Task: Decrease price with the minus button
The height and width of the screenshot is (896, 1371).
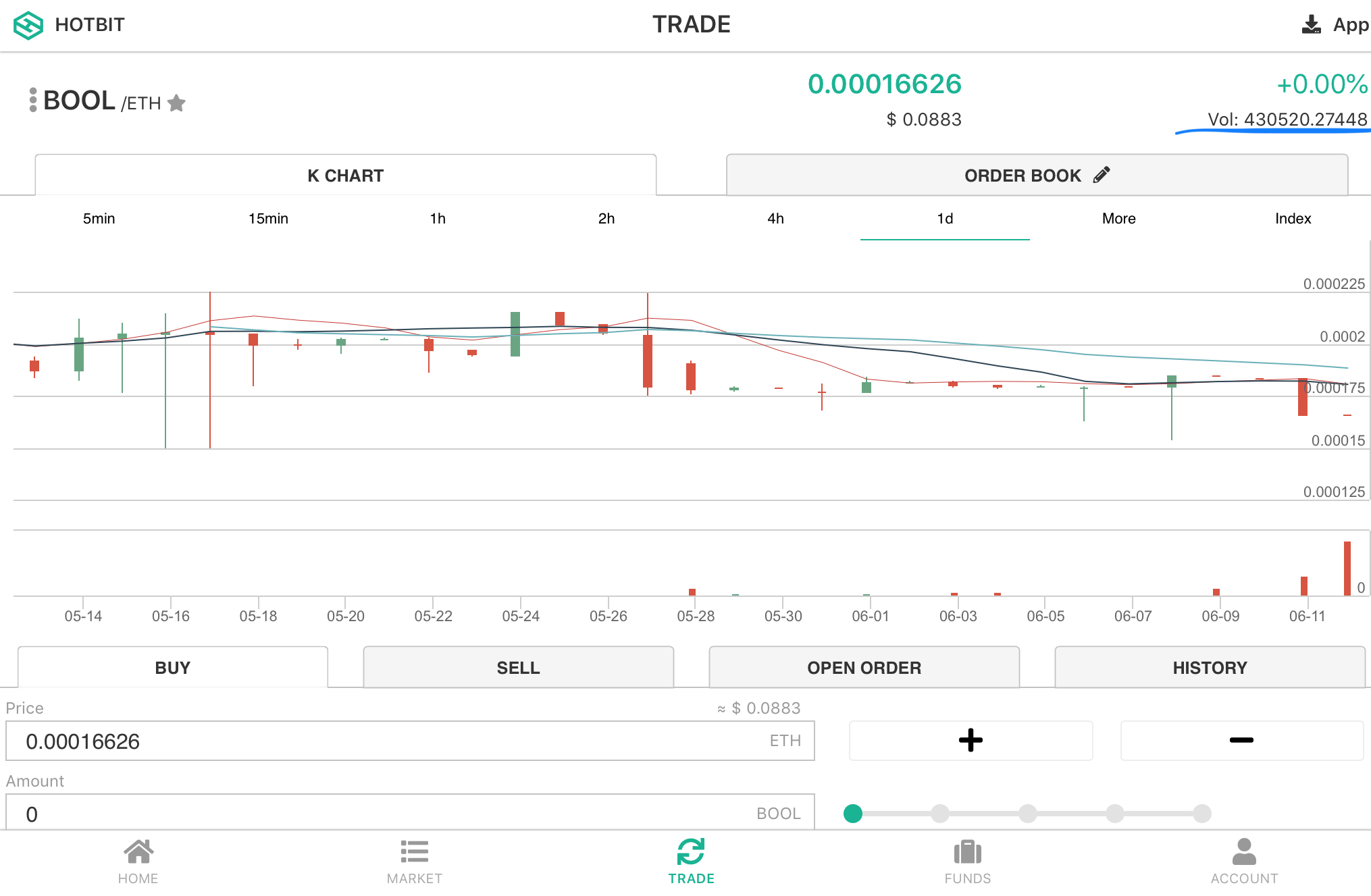Action: click(1241, 740)
